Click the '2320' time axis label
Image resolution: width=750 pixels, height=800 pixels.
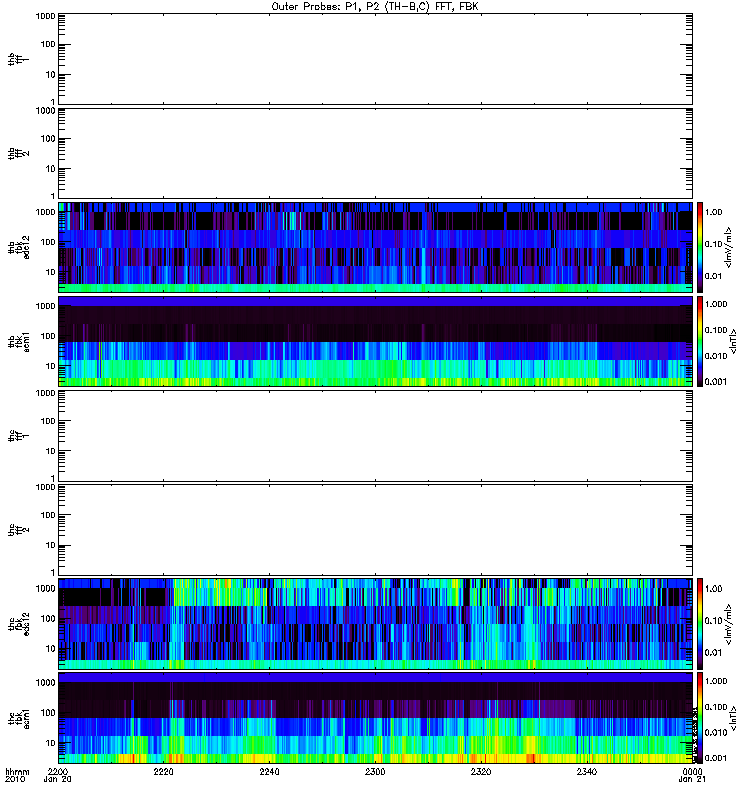pyautogui.click(x=481, y=771)
